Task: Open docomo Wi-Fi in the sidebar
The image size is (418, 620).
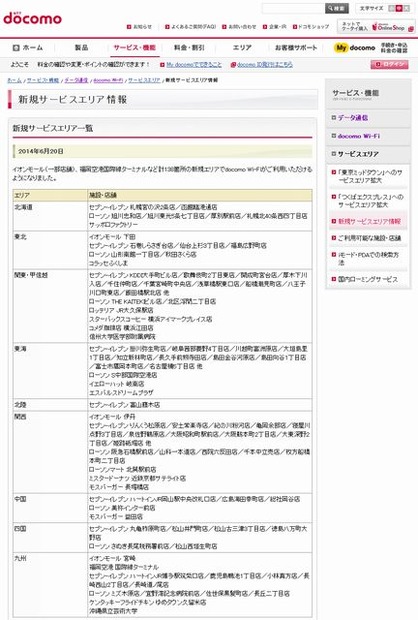Action: click(359, 136)
